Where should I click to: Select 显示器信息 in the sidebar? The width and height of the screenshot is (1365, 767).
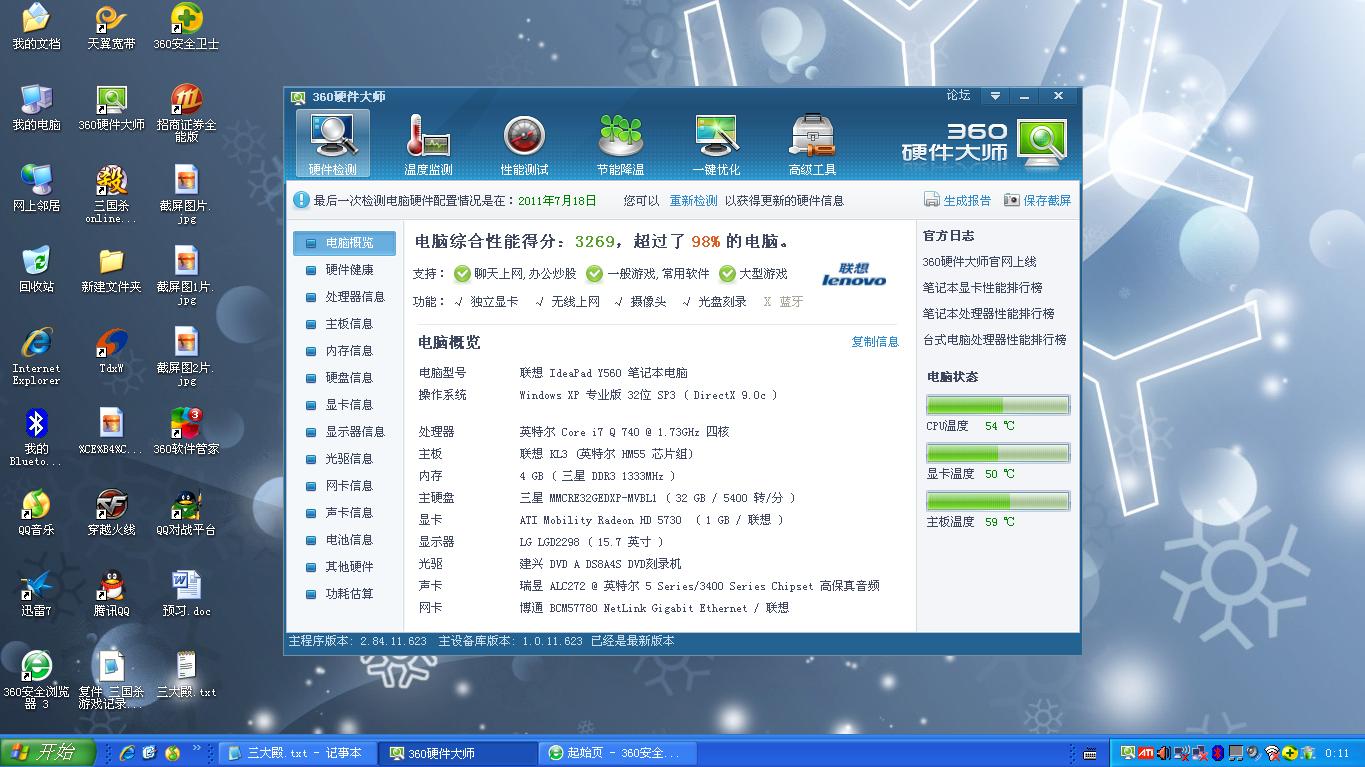click(344, 432)
